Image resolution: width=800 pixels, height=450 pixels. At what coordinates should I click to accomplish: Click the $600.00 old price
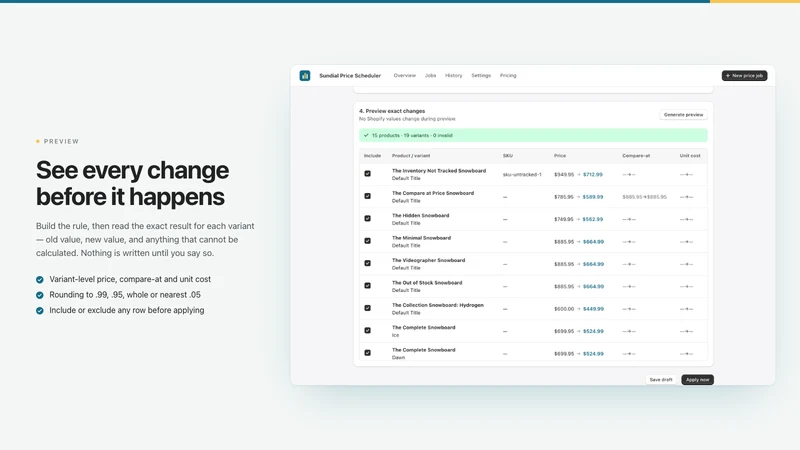click(x=564, y=309)
